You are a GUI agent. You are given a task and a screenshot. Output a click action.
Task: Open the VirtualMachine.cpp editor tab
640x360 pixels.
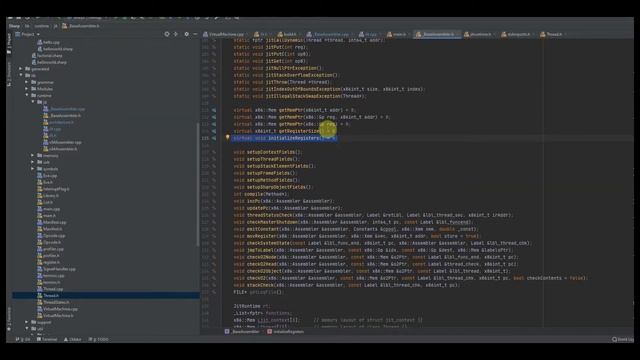click(224, 34)
